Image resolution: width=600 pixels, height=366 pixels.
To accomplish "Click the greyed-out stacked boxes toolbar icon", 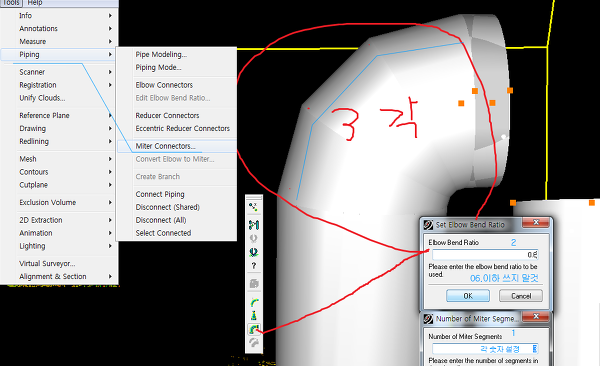I will click(254, 284).
